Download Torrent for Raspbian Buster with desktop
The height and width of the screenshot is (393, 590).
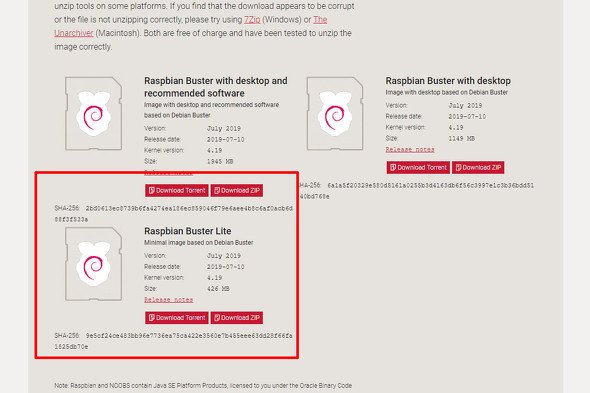418,168
